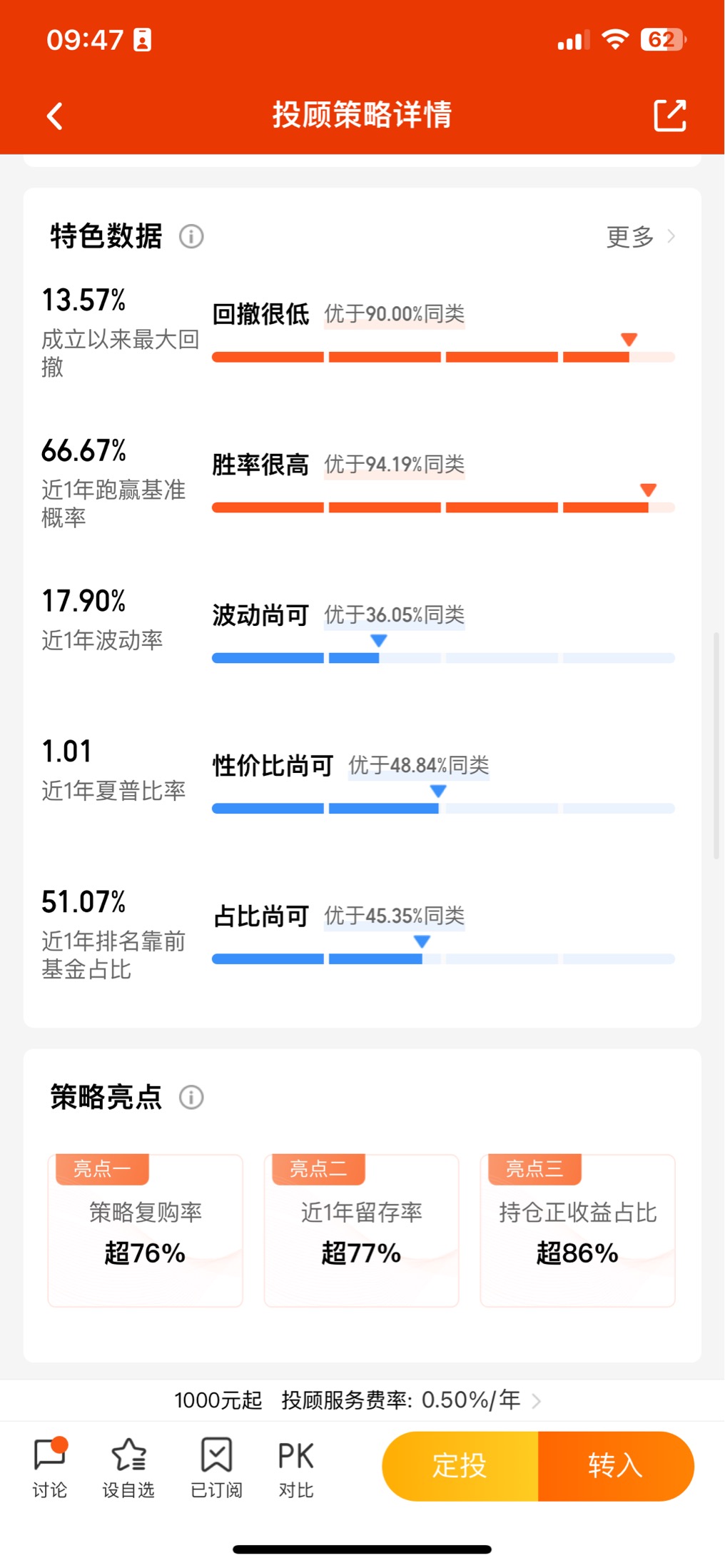The image size is (725, 1568).
Task: Tap the 波动尚可 blue progress bar
Action: tap(443, 658)
